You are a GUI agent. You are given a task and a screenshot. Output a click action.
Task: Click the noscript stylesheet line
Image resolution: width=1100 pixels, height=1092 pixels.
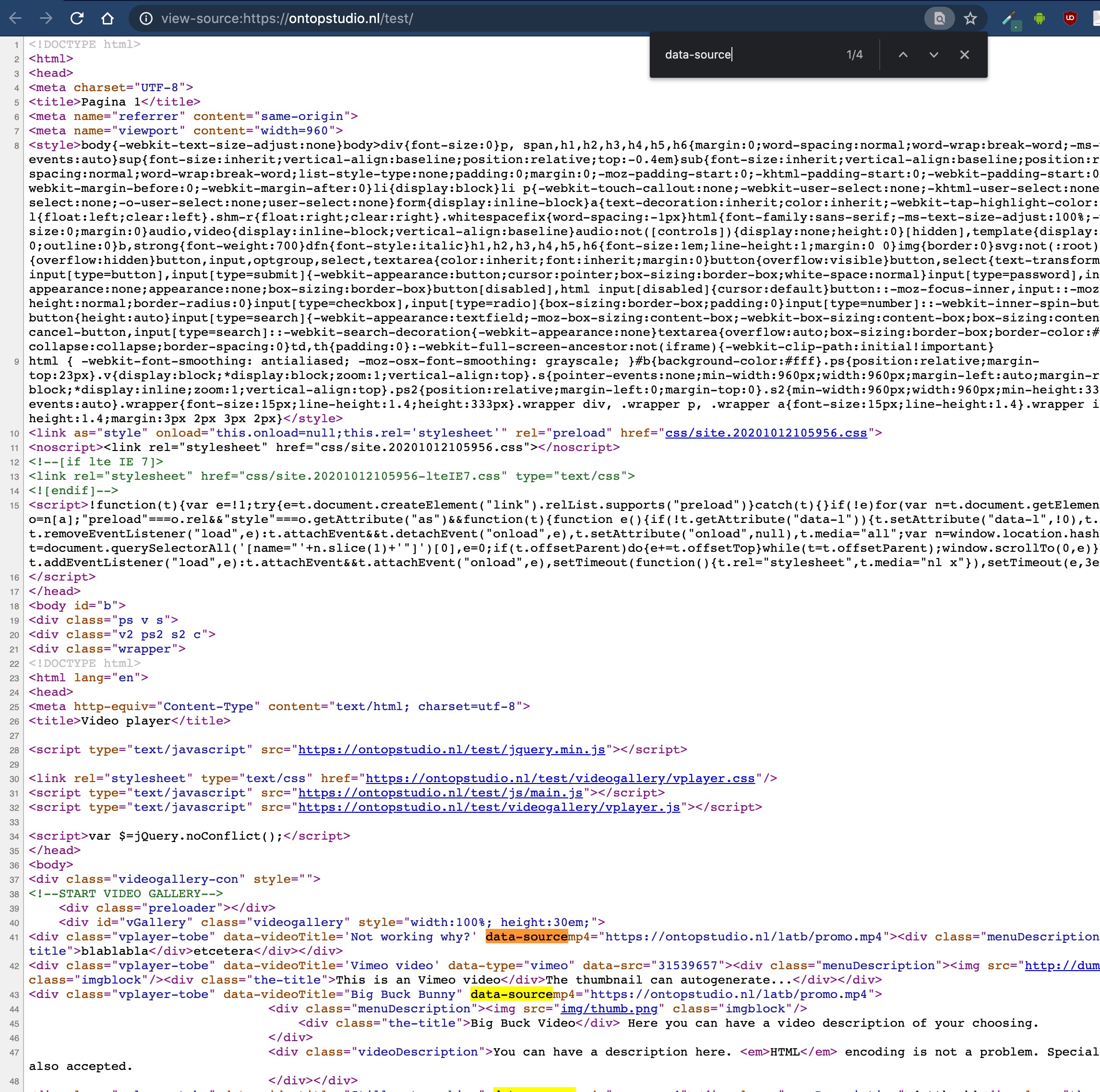tap(324, 447)
